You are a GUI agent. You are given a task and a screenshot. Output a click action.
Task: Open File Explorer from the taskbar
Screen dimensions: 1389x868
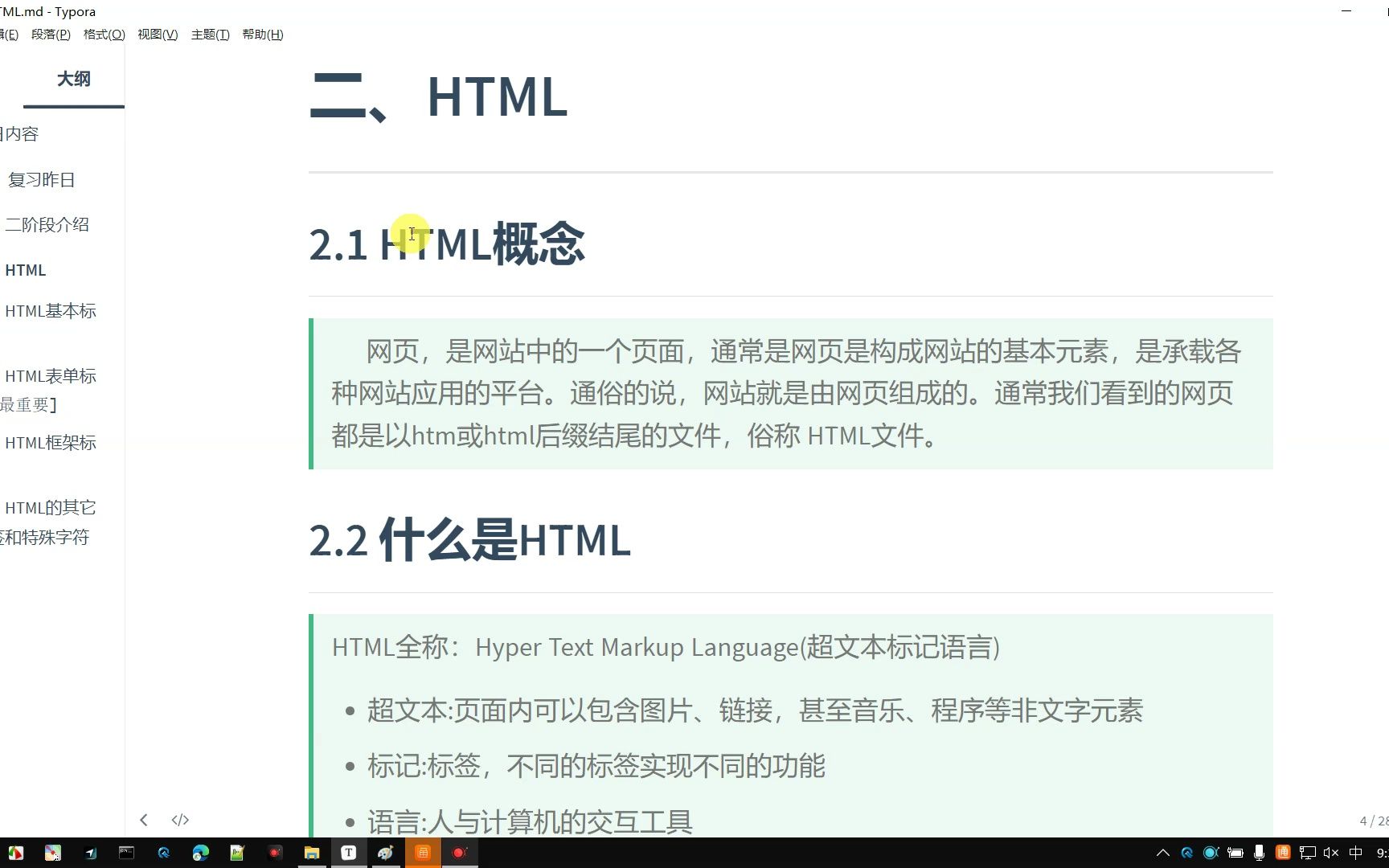(312, 853)
